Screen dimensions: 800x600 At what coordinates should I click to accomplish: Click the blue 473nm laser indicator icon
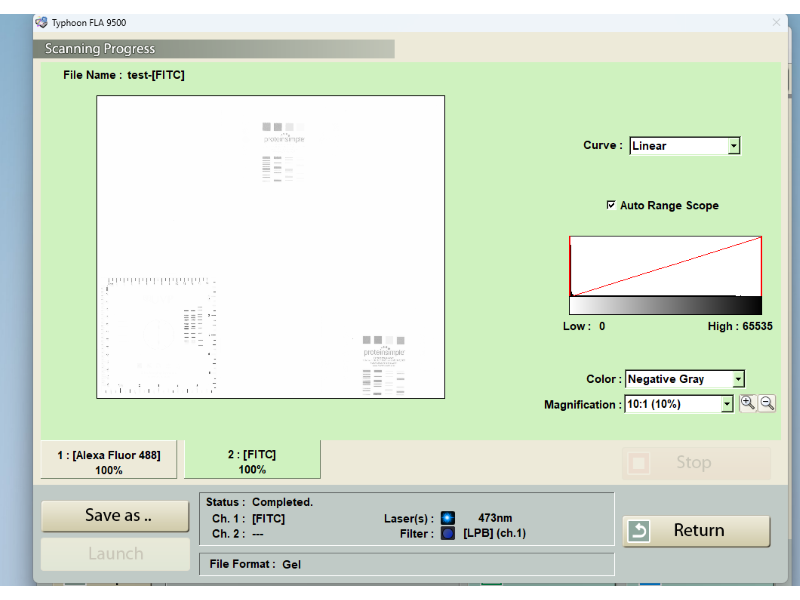pyautogui.click(x=447, y=518)
